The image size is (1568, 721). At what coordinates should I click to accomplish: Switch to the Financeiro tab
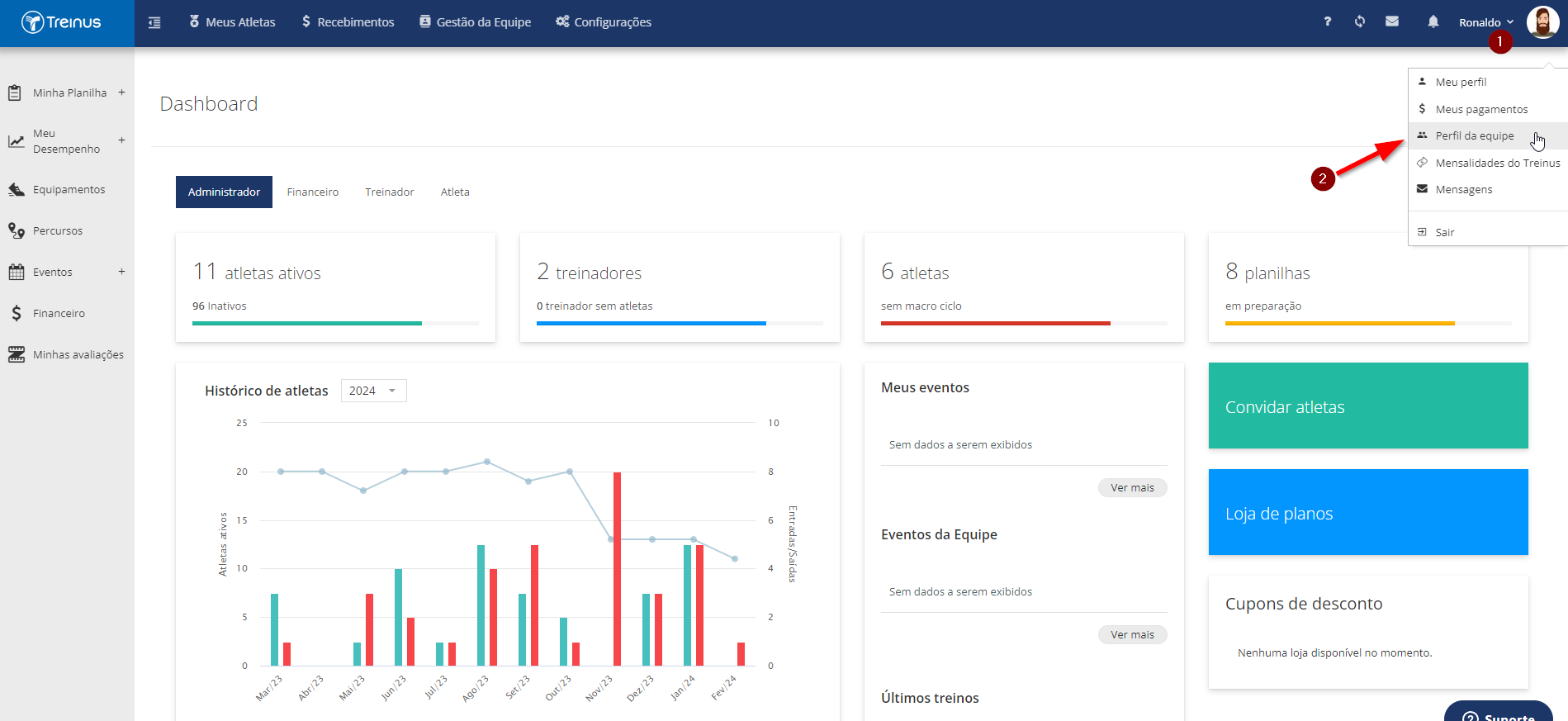(313, 192)
